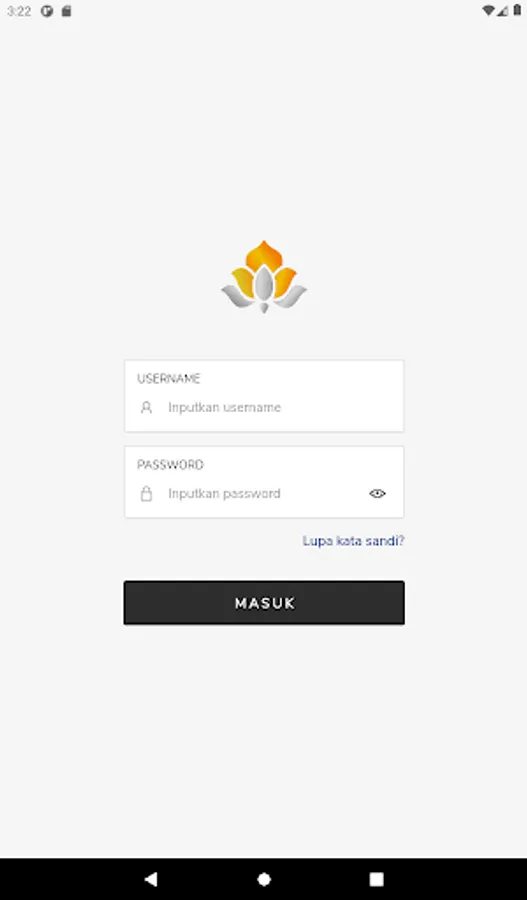Tap the cellular signal icon
Screen dimensions: 527x900
tap(502, 10)
